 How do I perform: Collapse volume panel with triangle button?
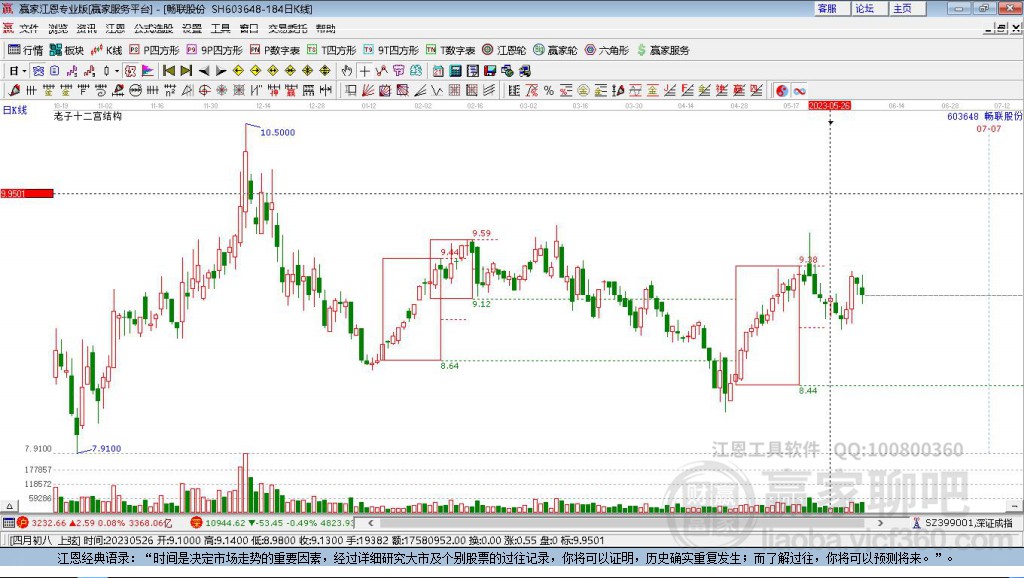[9, 506]
